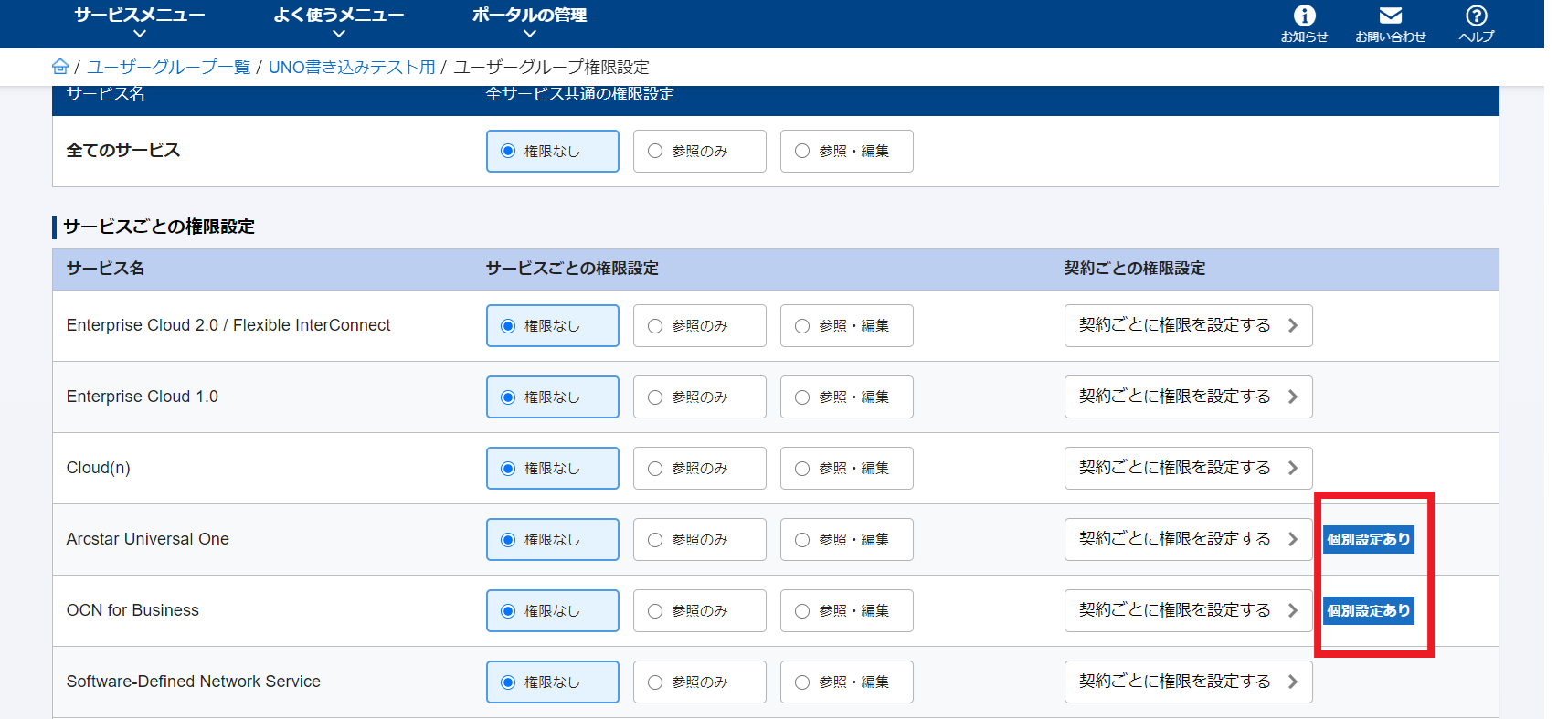Click the 全てのサービス row label

[x=123, y=151]
